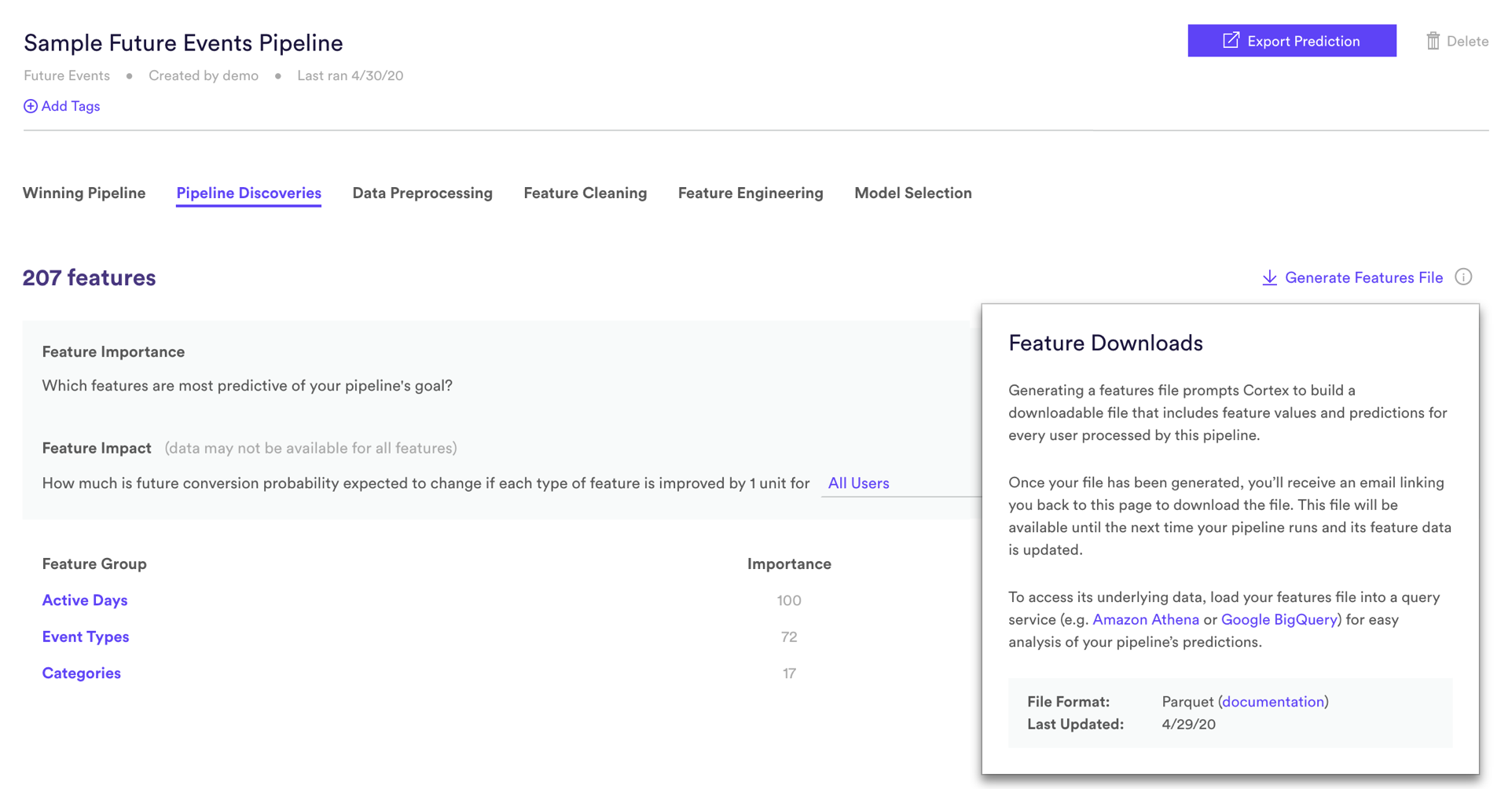Open the Active Days feature group
Viewport: 1512px width, 789px height.
click(85, 600)
